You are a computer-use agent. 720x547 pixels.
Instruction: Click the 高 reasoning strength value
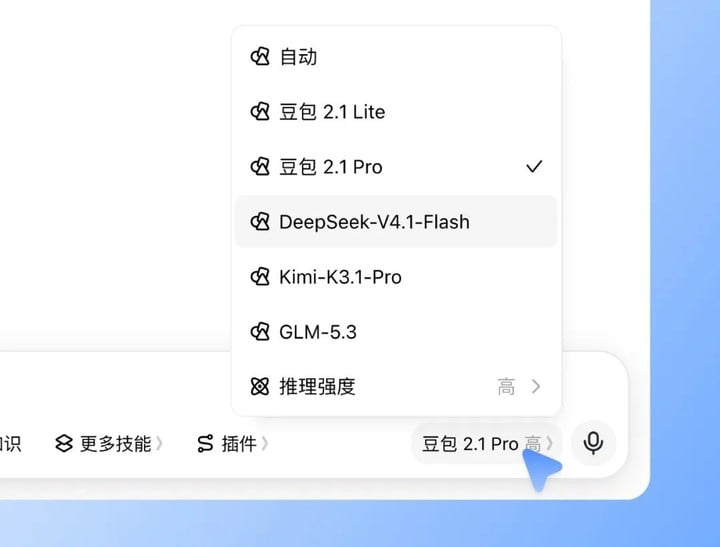[x=506, y=387]
